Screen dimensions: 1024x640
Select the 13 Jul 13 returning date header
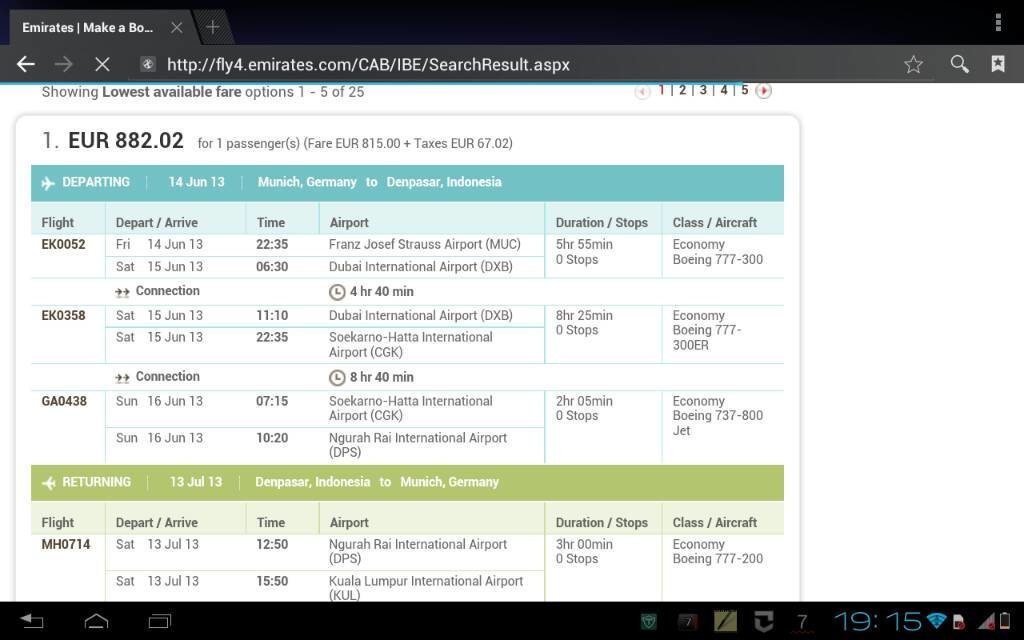[196, 482]
